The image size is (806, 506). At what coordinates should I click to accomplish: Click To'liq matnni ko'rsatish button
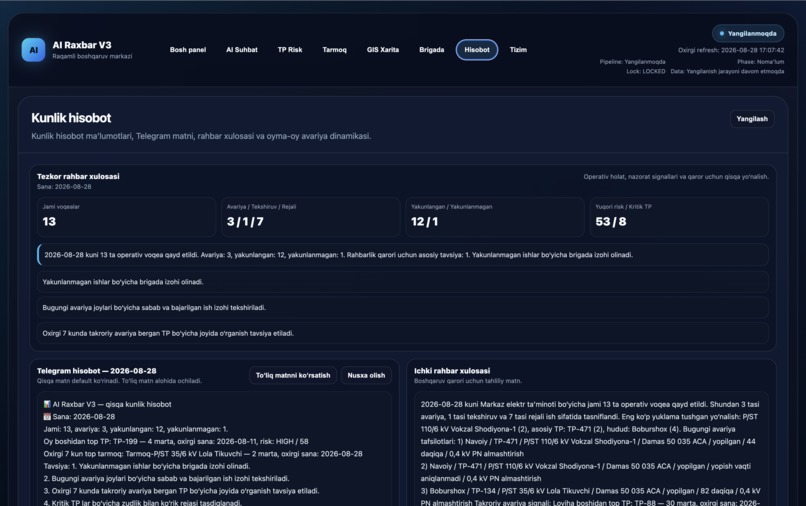tap(293, 375)
